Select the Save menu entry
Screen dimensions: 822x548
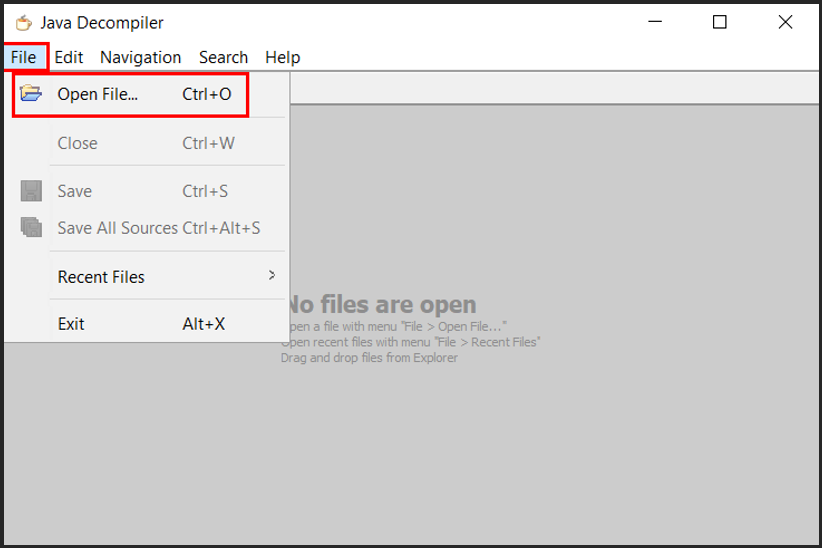click(148, 191)
